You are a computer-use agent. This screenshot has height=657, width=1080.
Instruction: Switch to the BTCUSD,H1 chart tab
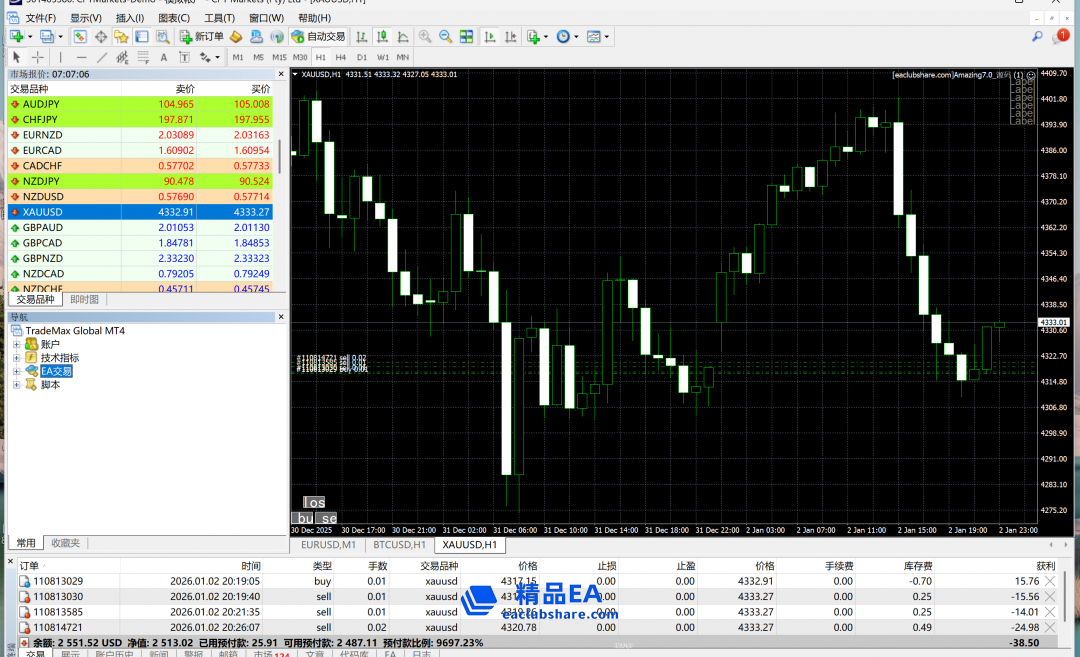pos(398,545)
